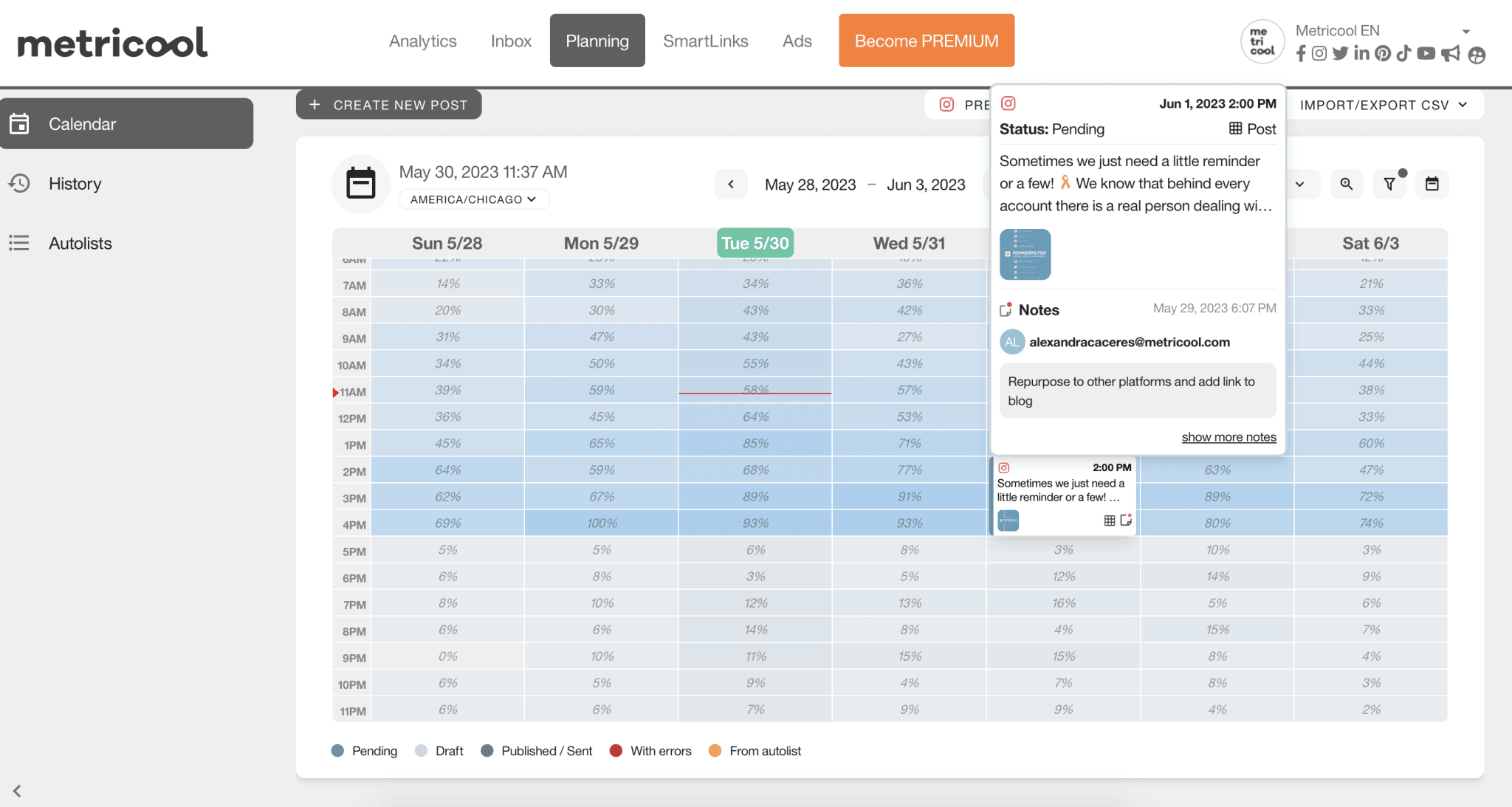Click the notes icon on 2:00 PM post card
Screen dimensions: 1512x807
click(x=1126, y=521)
